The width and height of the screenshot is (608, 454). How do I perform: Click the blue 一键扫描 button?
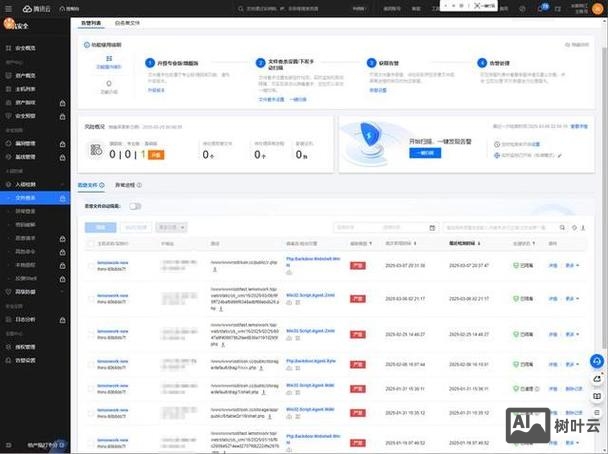425,153
